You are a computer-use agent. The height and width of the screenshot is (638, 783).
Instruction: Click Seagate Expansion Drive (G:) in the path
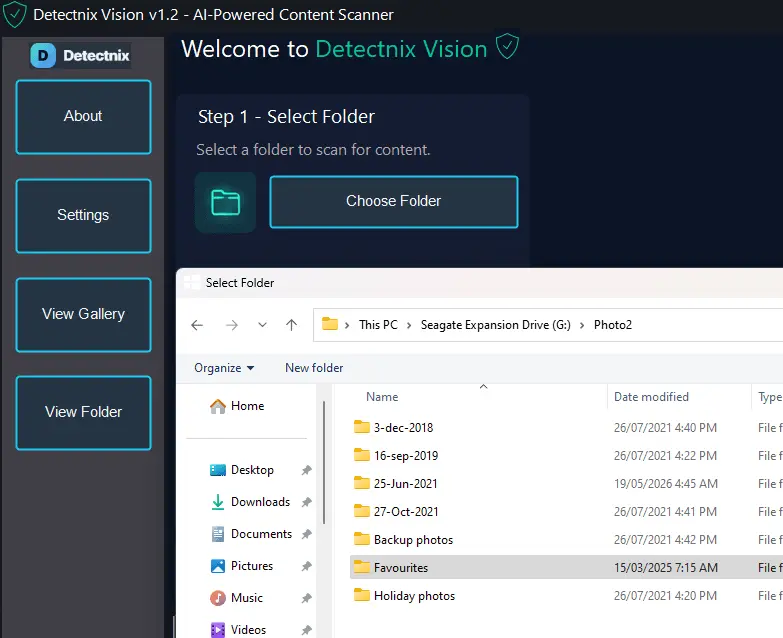[495, 325]
